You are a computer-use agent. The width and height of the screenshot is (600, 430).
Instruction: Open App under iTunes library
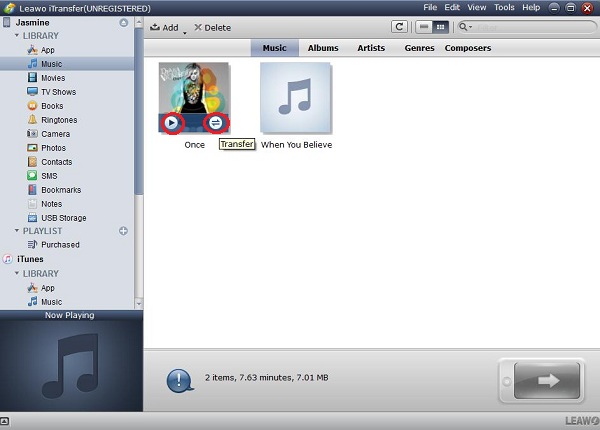point(41,288)
